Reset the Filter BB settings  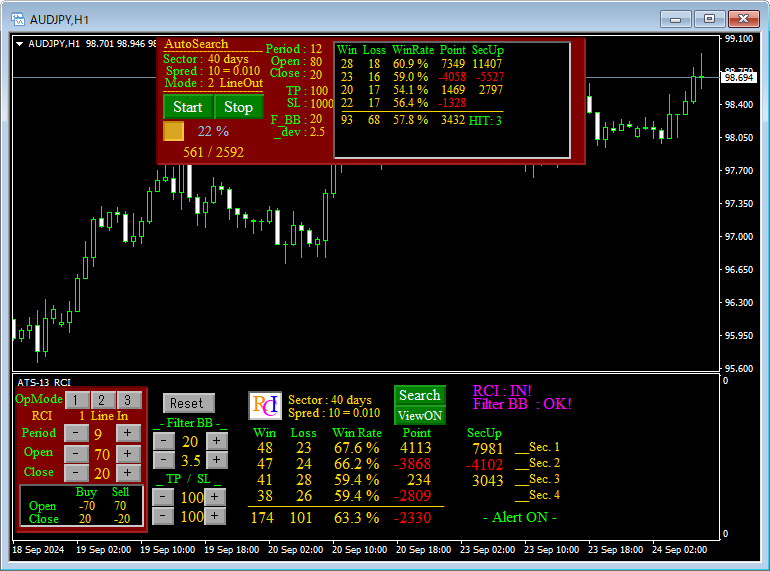(189, 403)
